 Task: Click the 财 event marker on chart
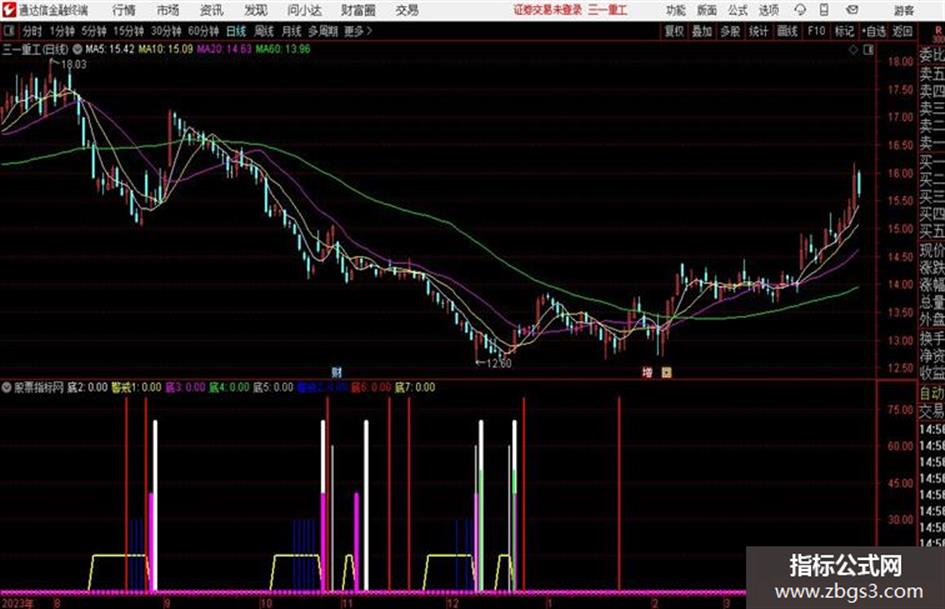[337, 372]
